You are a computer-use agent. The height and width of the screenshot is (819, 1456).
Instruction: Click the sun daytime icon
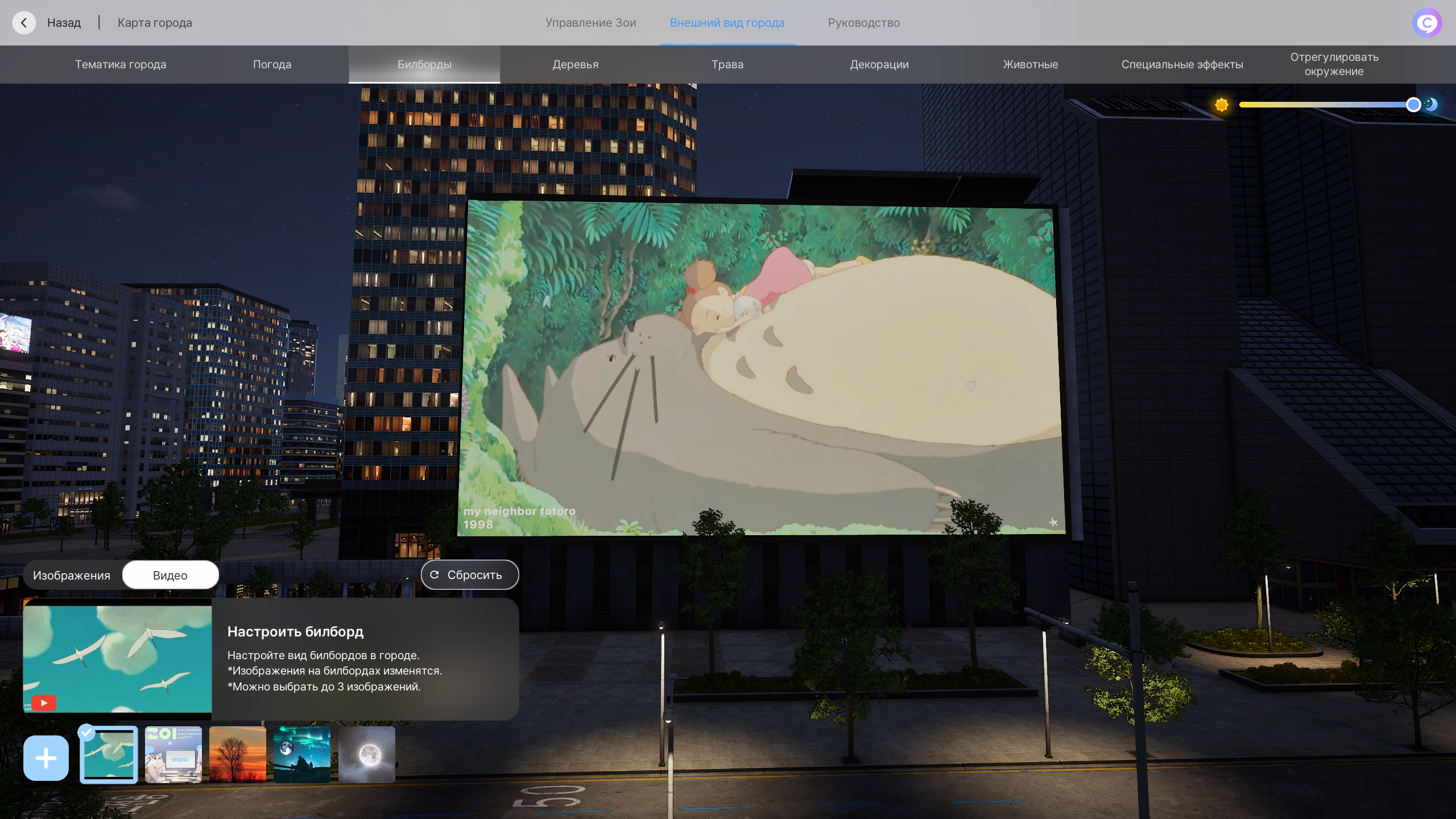1221,105
